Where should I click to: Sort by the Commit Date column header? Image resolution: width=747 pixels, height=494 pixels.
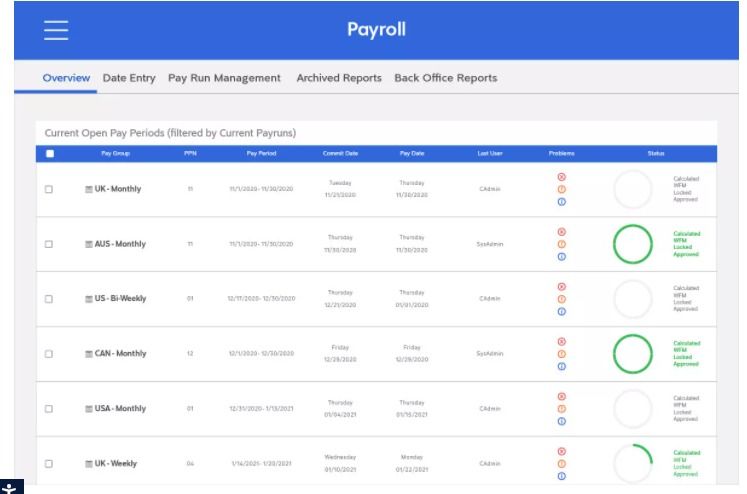(x=340, y=153)
